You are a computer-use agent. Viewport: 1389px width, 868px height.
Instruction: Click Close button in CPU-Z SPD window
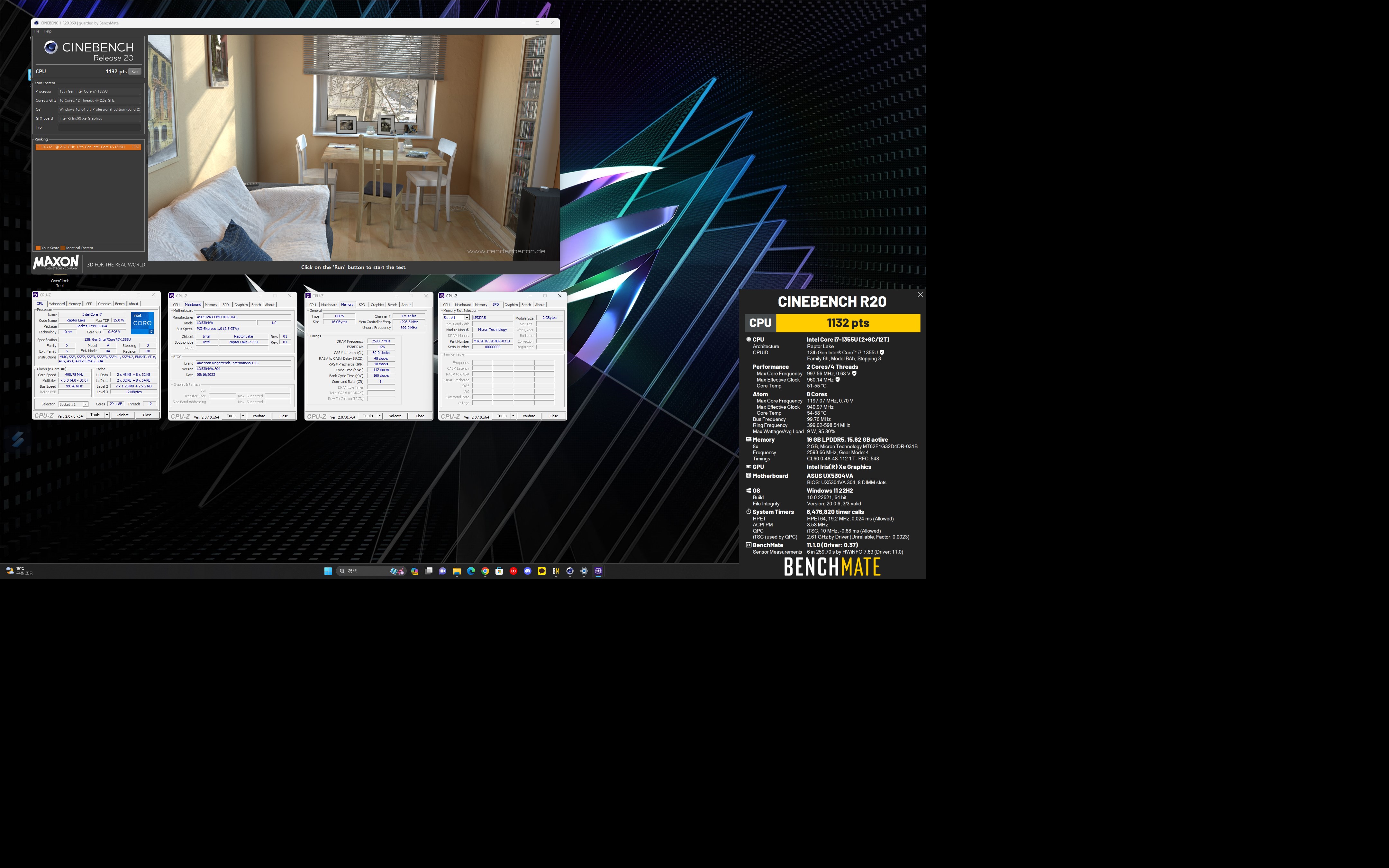[554, 416]
